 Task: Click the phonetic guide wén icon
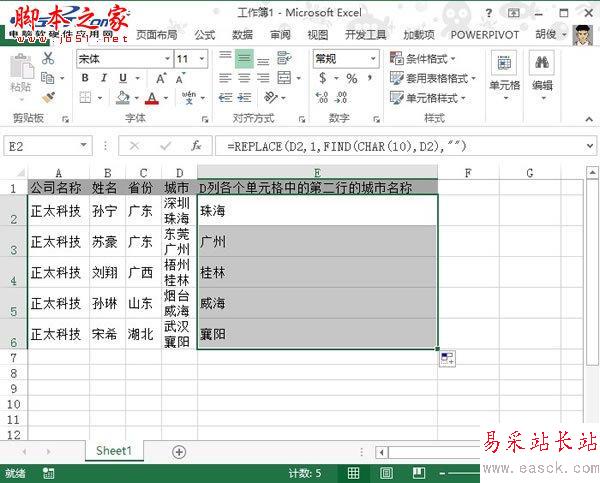pyautogui.click(x=189, y=98)
